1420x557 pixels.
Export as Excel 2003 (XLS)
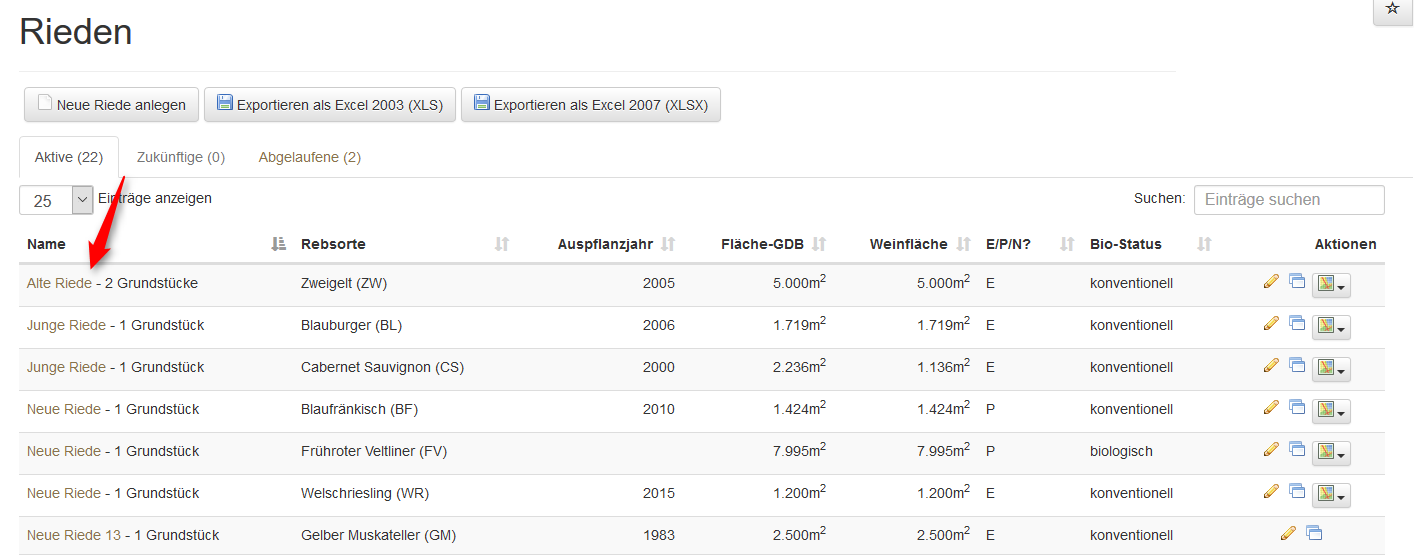point(330,105)
